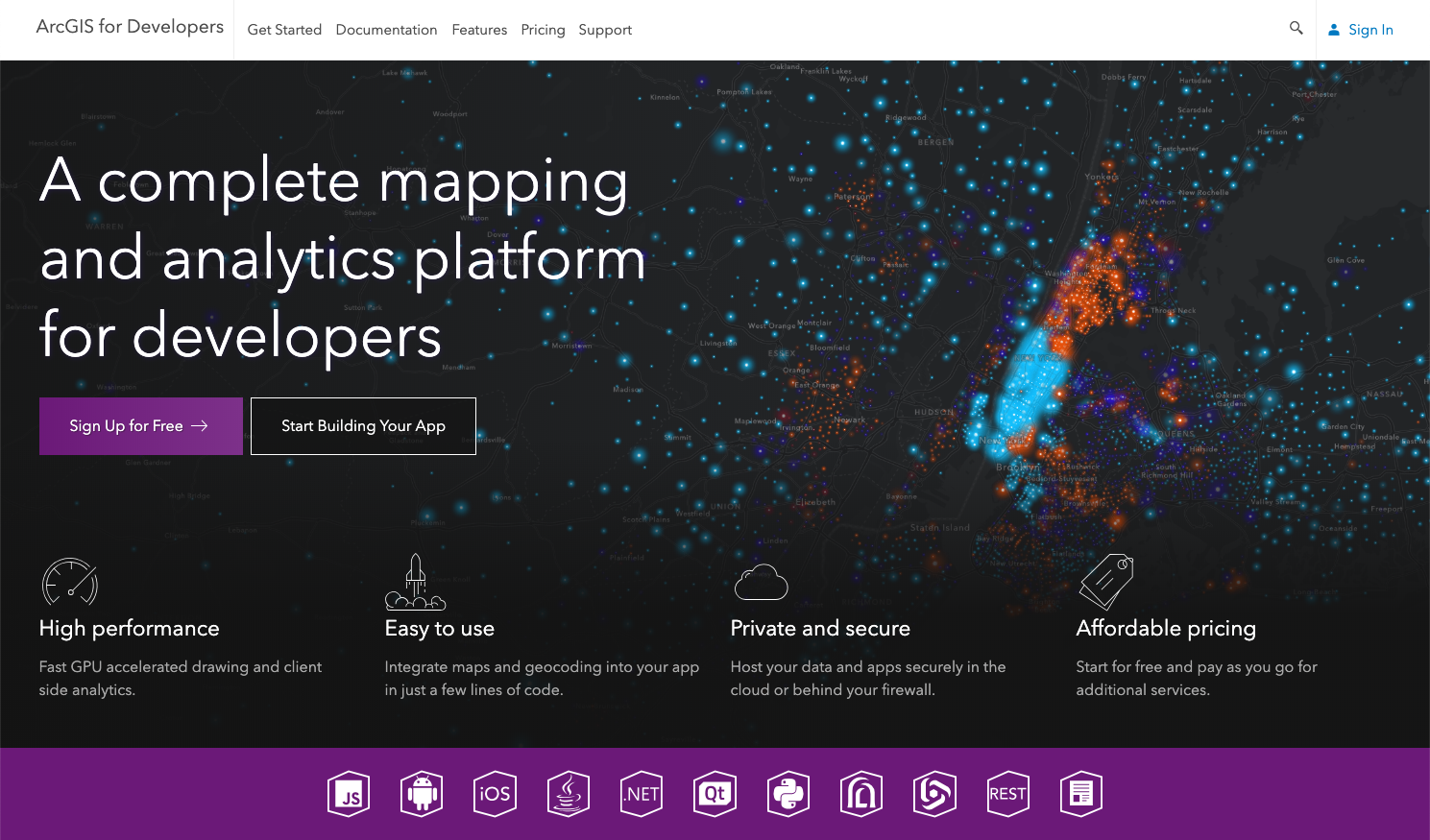Viewport: 1430px width, 840px height.
Task: Click text 'Integrate maps and geocoding into your app'
Action: pos(542,667)
